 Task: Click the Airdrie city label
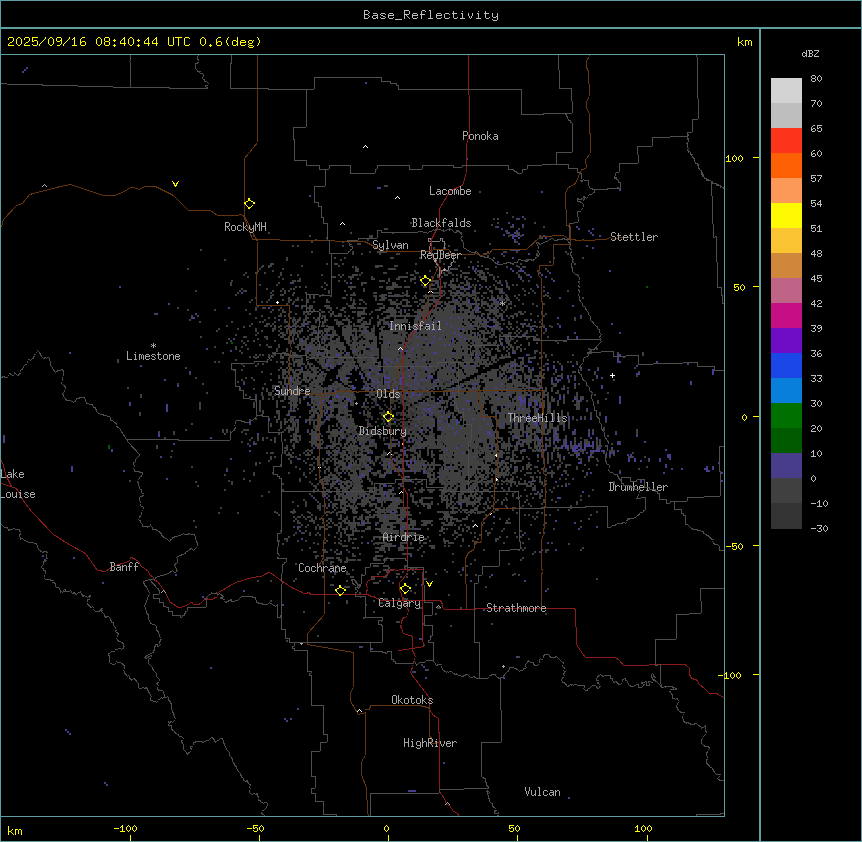pyautogui.click(x=404, y=537)
